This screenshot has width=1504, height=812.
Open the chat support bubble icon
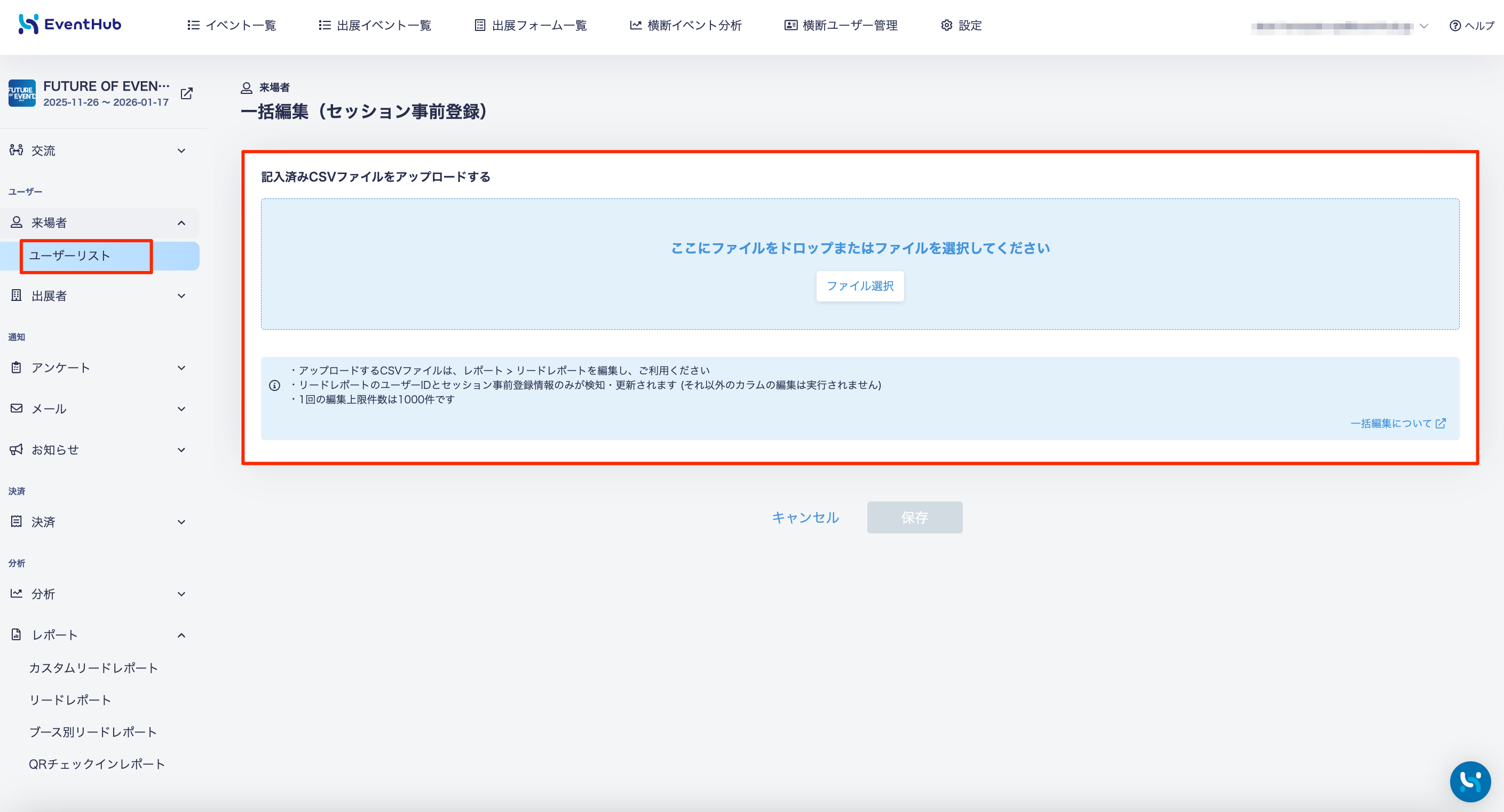coord(1470,782)
